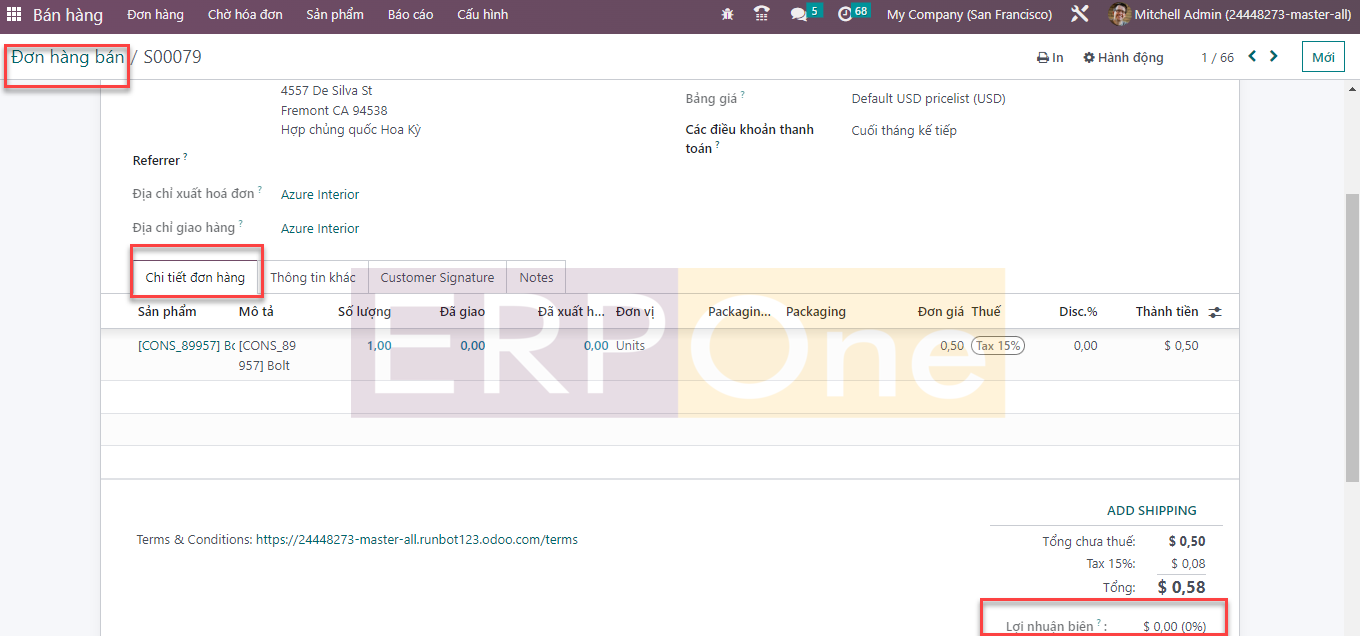The height and width of the screenshot is (636, 1360).
Task: Open the activities clock icon
Action: (845, 15)
